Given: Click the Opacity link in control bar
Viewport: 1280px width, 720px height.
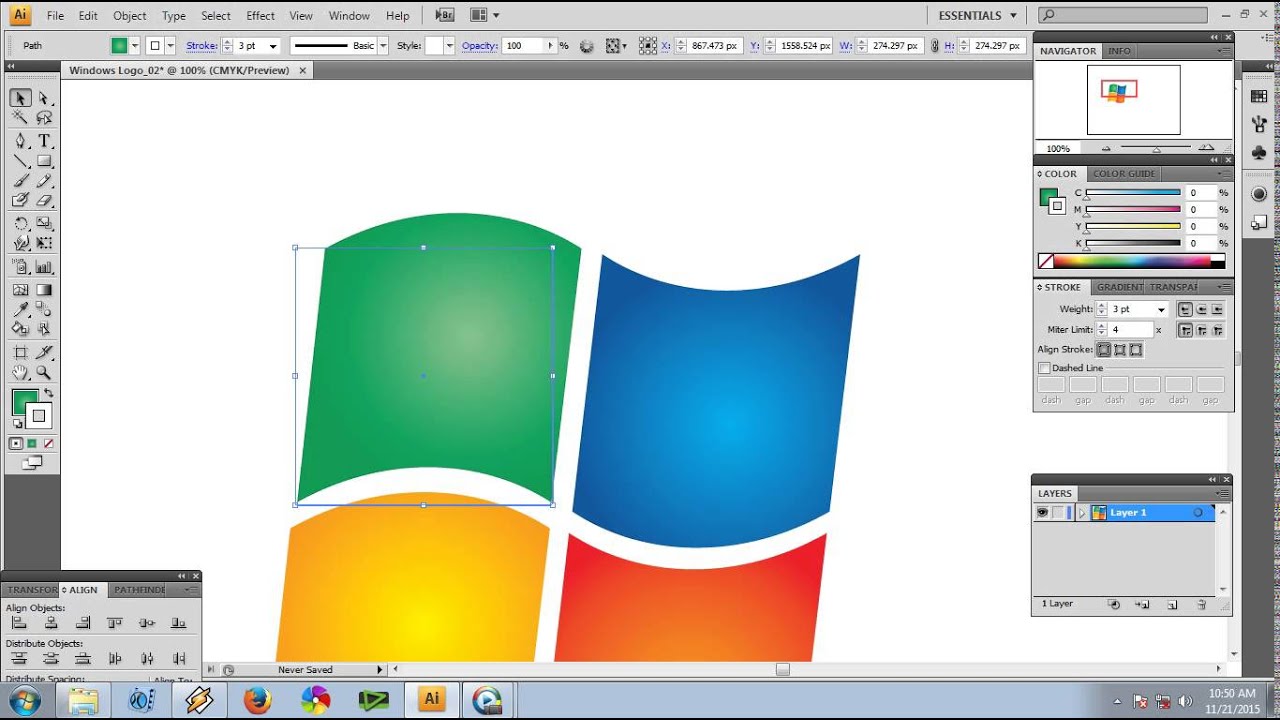Looking at the screenshot, I should pos(480,46).
